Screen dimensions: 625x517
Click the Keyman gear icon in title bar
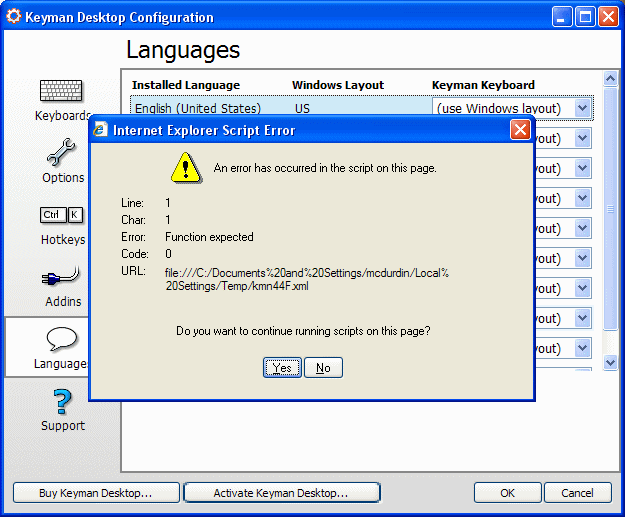point(14,16)
